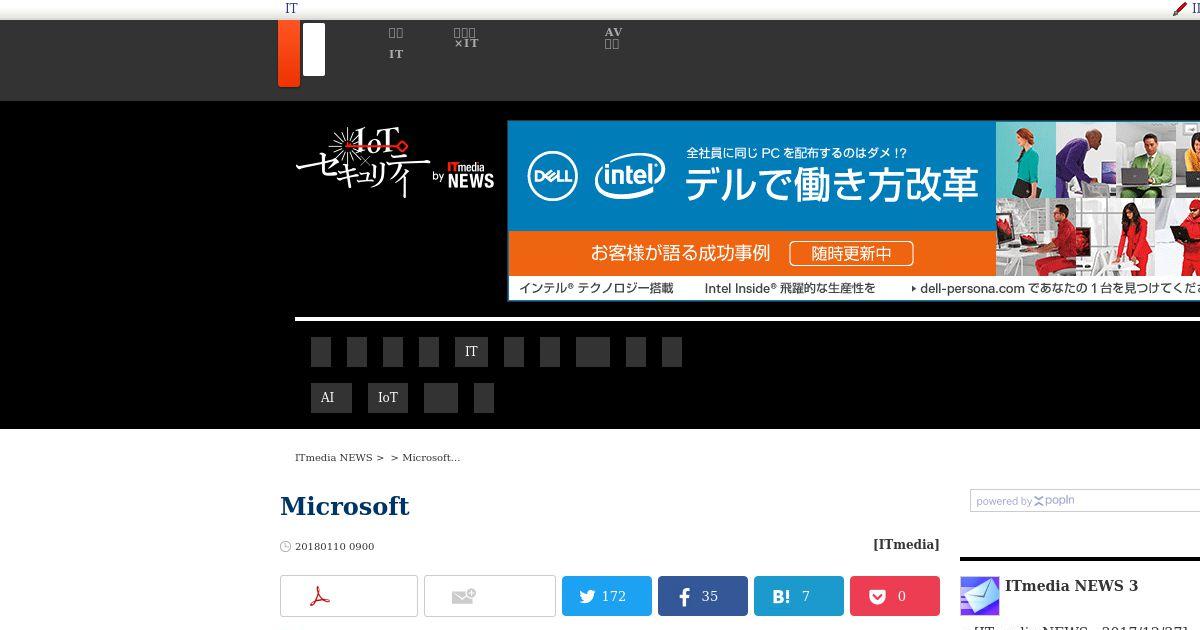Open the ×IT header menu item
1200x630 pixels.
(466, 38)
